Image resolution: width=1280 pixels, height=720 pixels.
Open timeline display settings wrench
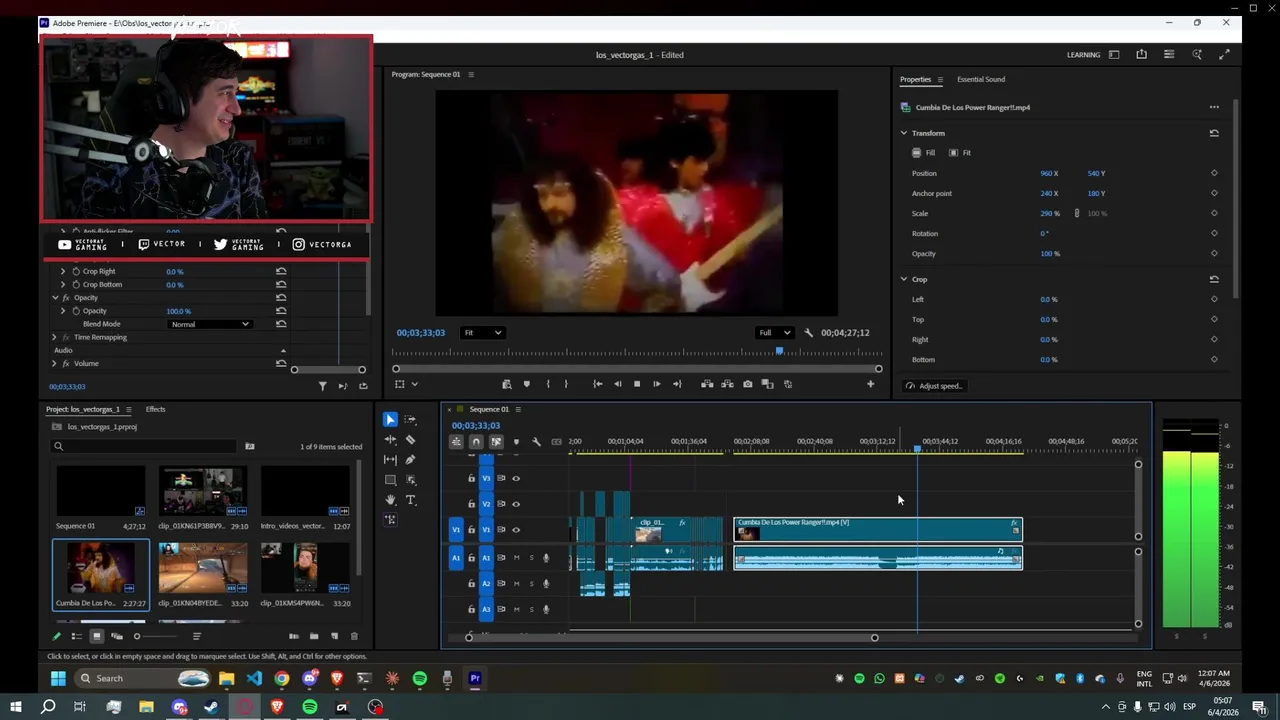pos(536,442)
